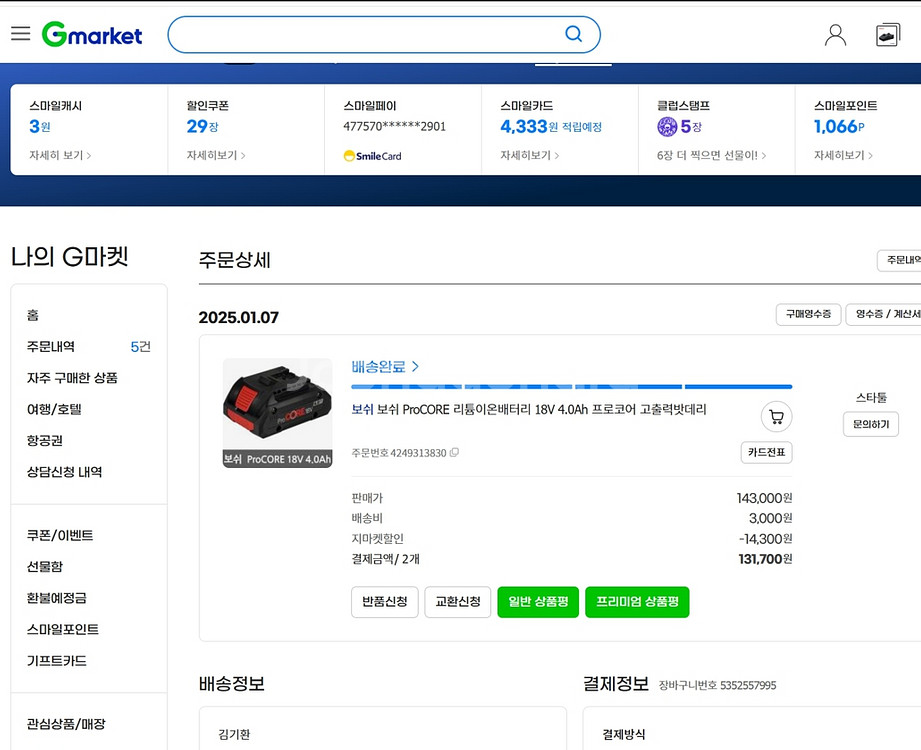Screen dimensions: 921x750
Task: Open 쿠폰/이벤트 sidebar item
Action: [59, 535]
